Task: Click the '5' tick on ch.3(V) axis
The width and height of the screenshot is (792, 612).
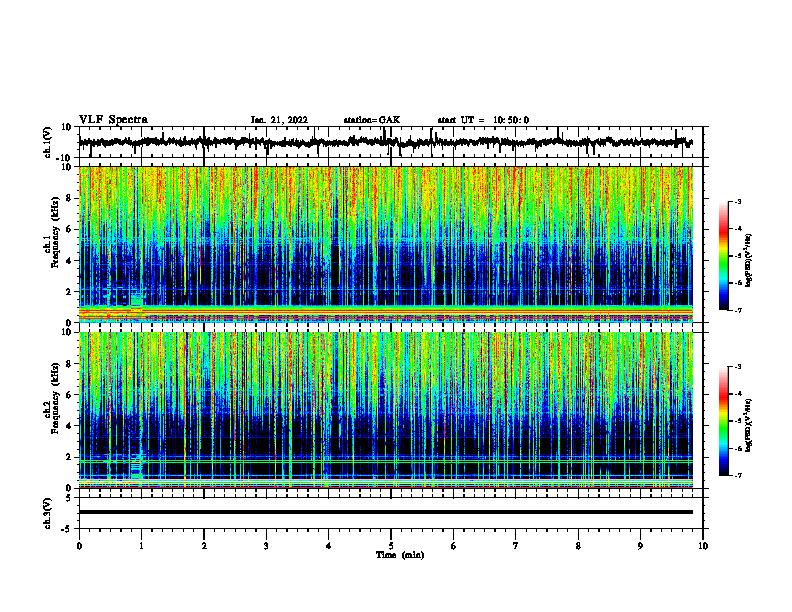Action: (70, 498)
